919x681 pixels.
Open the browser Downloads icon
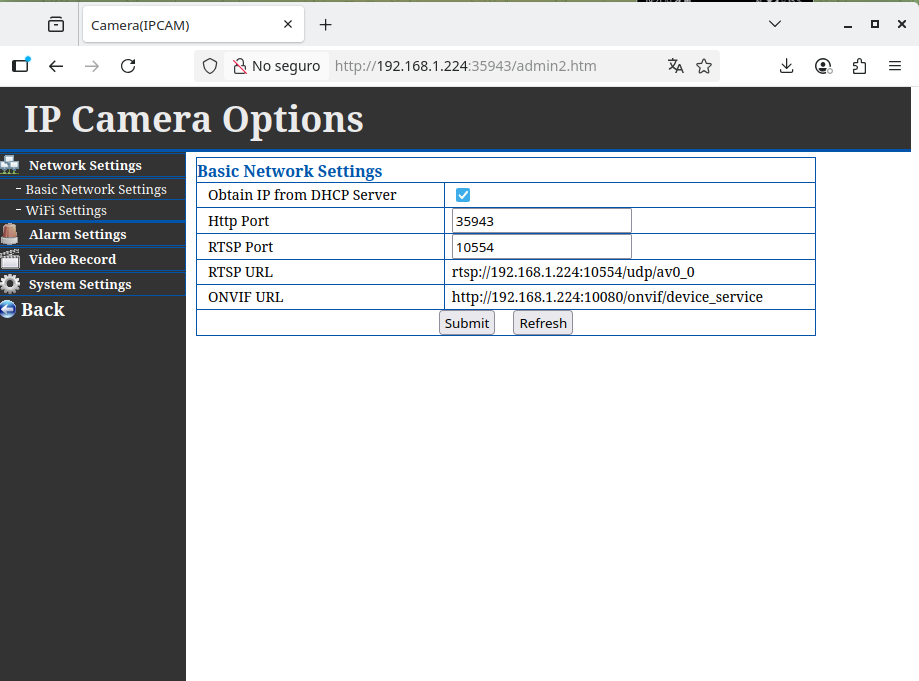pos(787,66)
